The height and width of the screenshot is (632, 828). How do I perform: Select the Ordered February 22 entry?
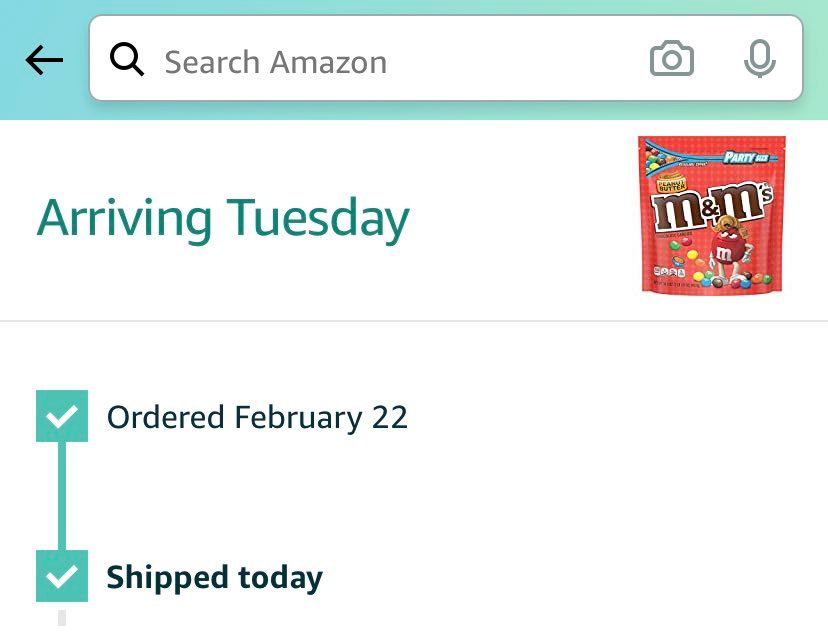point(257,417)
